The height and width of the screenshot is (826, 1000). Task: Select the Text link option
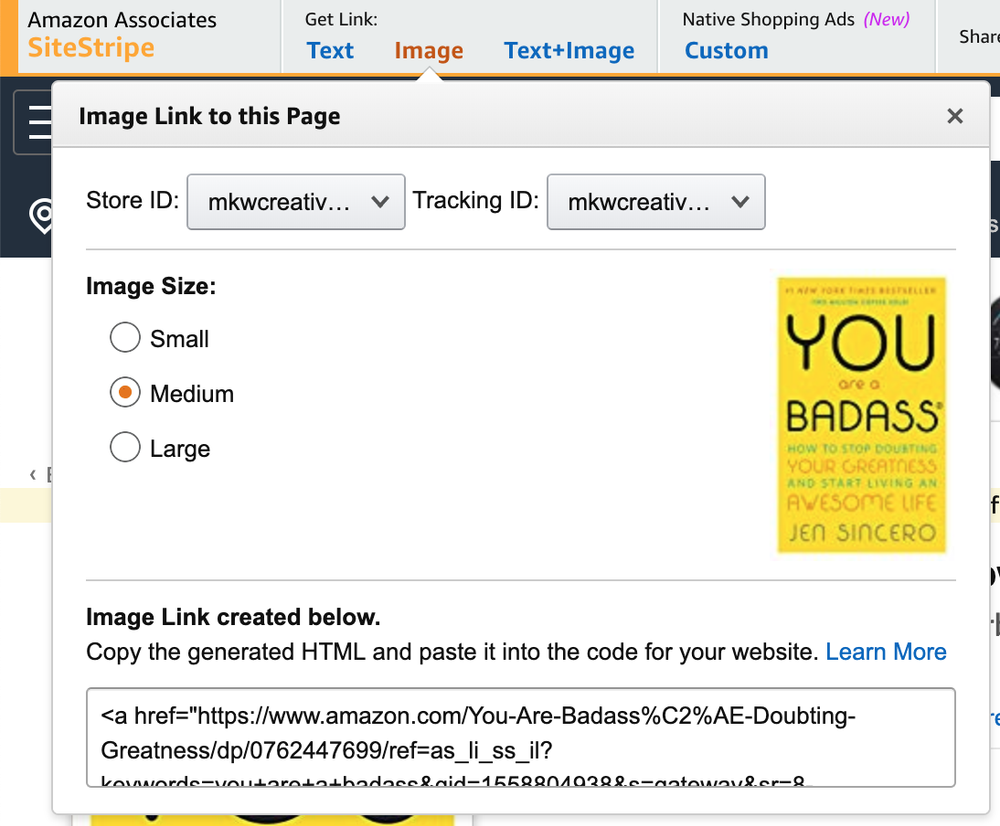[330, 50]
